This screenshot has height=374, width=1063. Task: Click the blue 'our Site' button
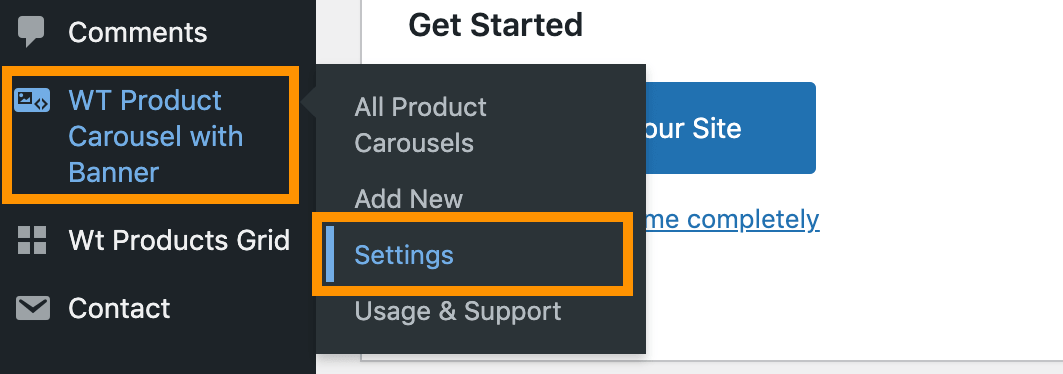click(730, 128)
